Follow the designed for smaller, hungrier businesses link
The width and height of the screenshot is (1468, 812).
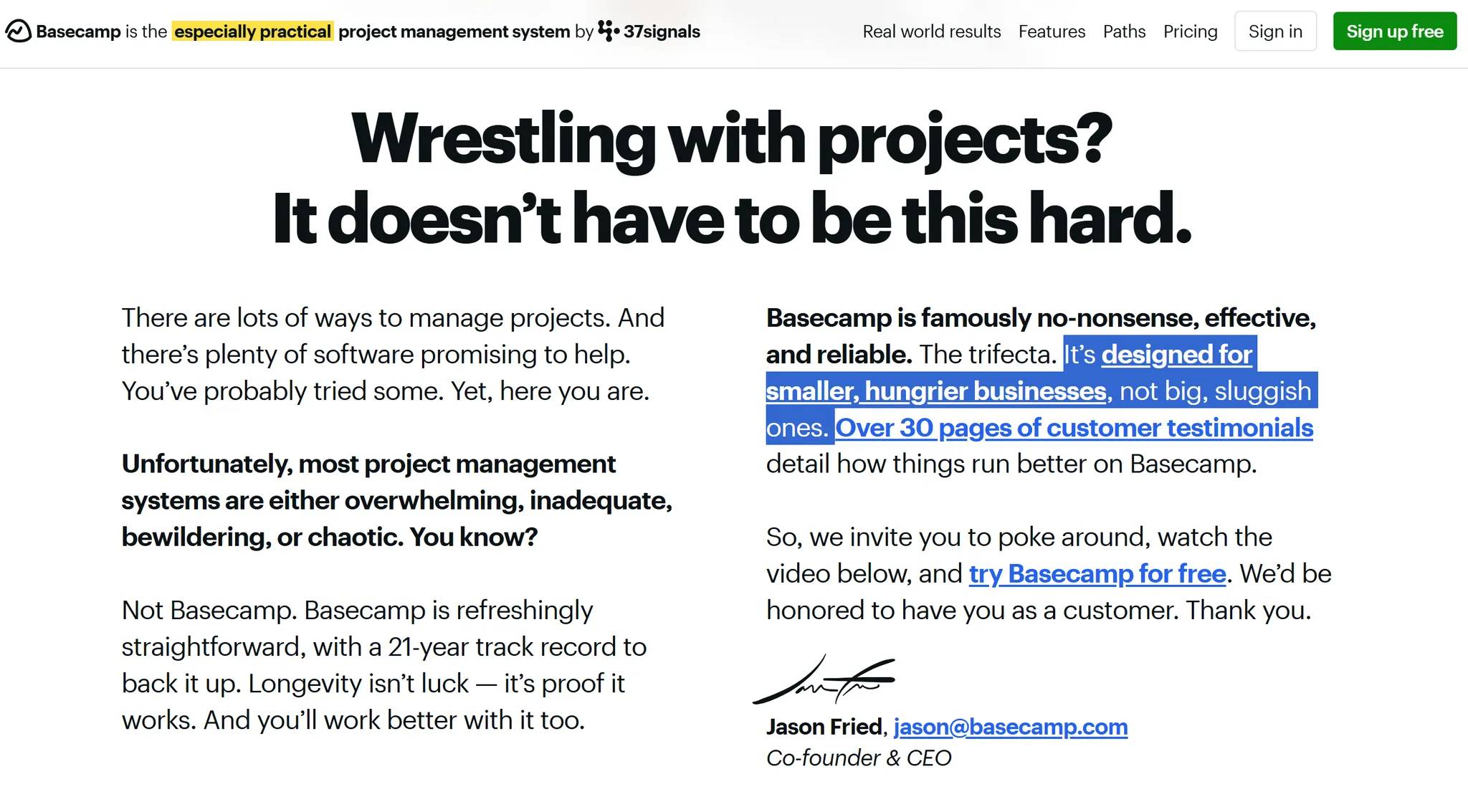[1009, 373]
